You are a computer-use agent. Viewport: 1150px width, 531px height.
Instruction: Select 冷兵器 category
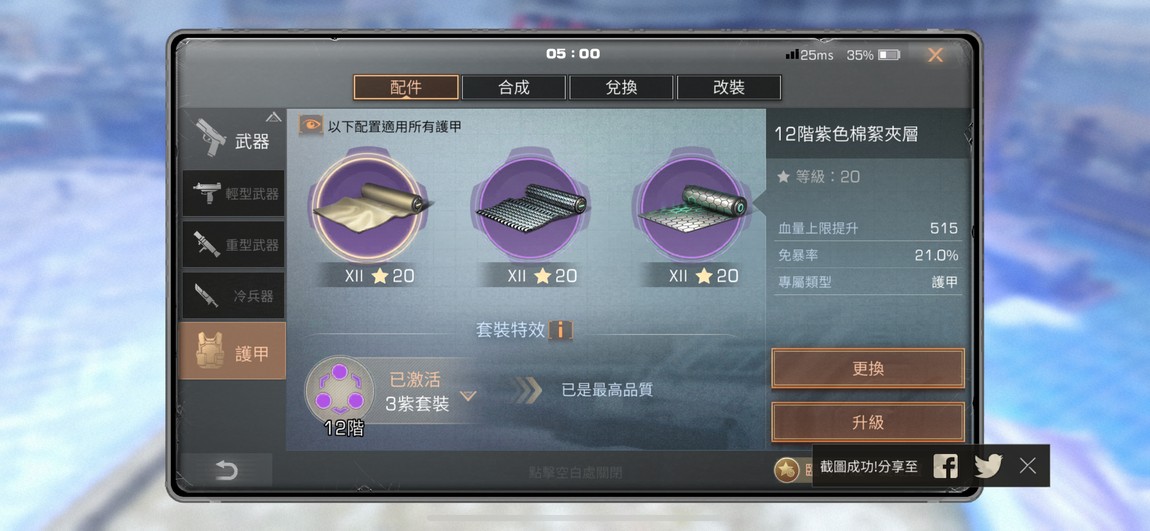[x=233, y=296]
